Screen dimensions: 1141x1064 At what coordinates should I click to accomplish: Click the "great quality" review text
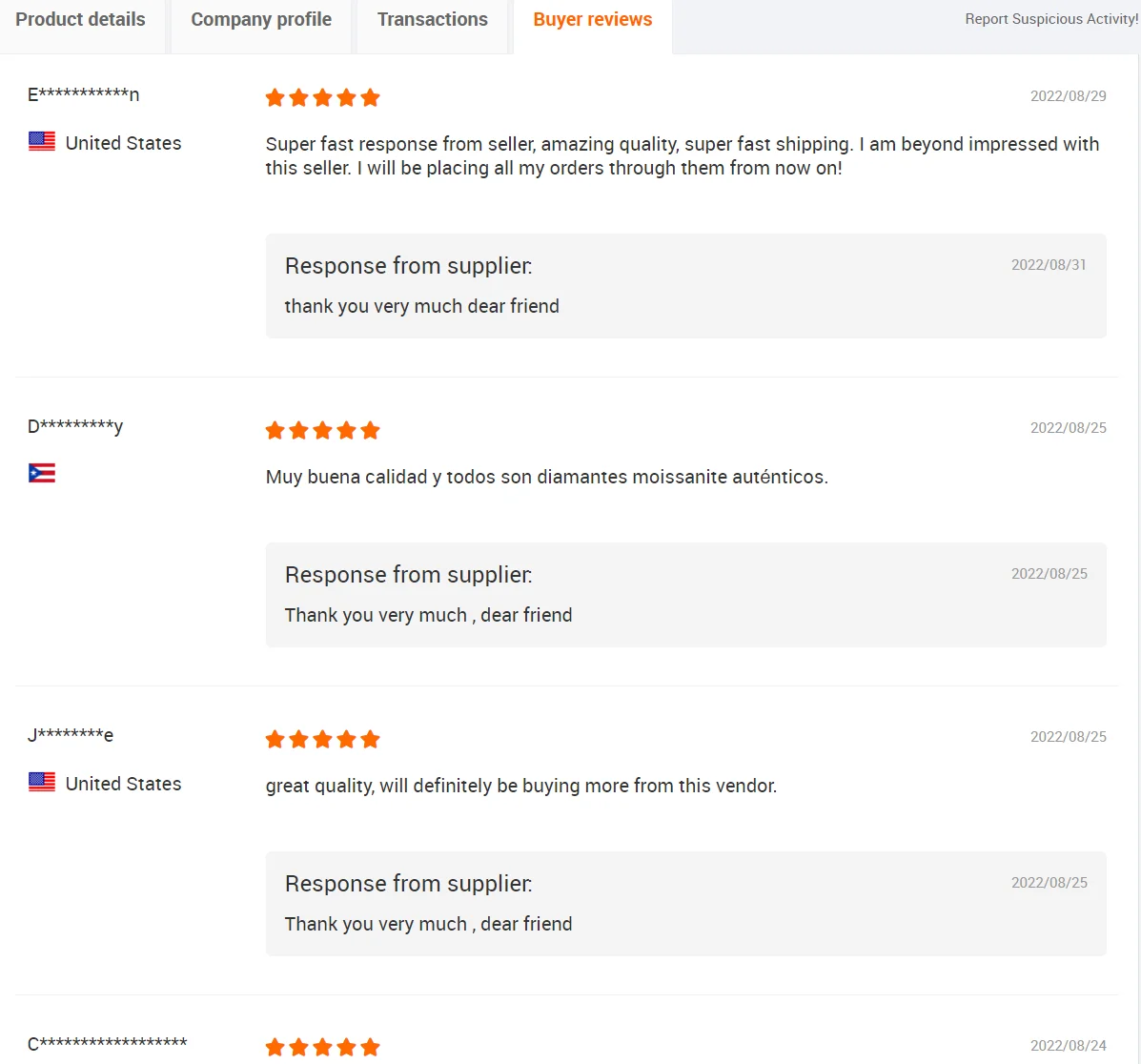pyautogui.click(x=520, y=786)
